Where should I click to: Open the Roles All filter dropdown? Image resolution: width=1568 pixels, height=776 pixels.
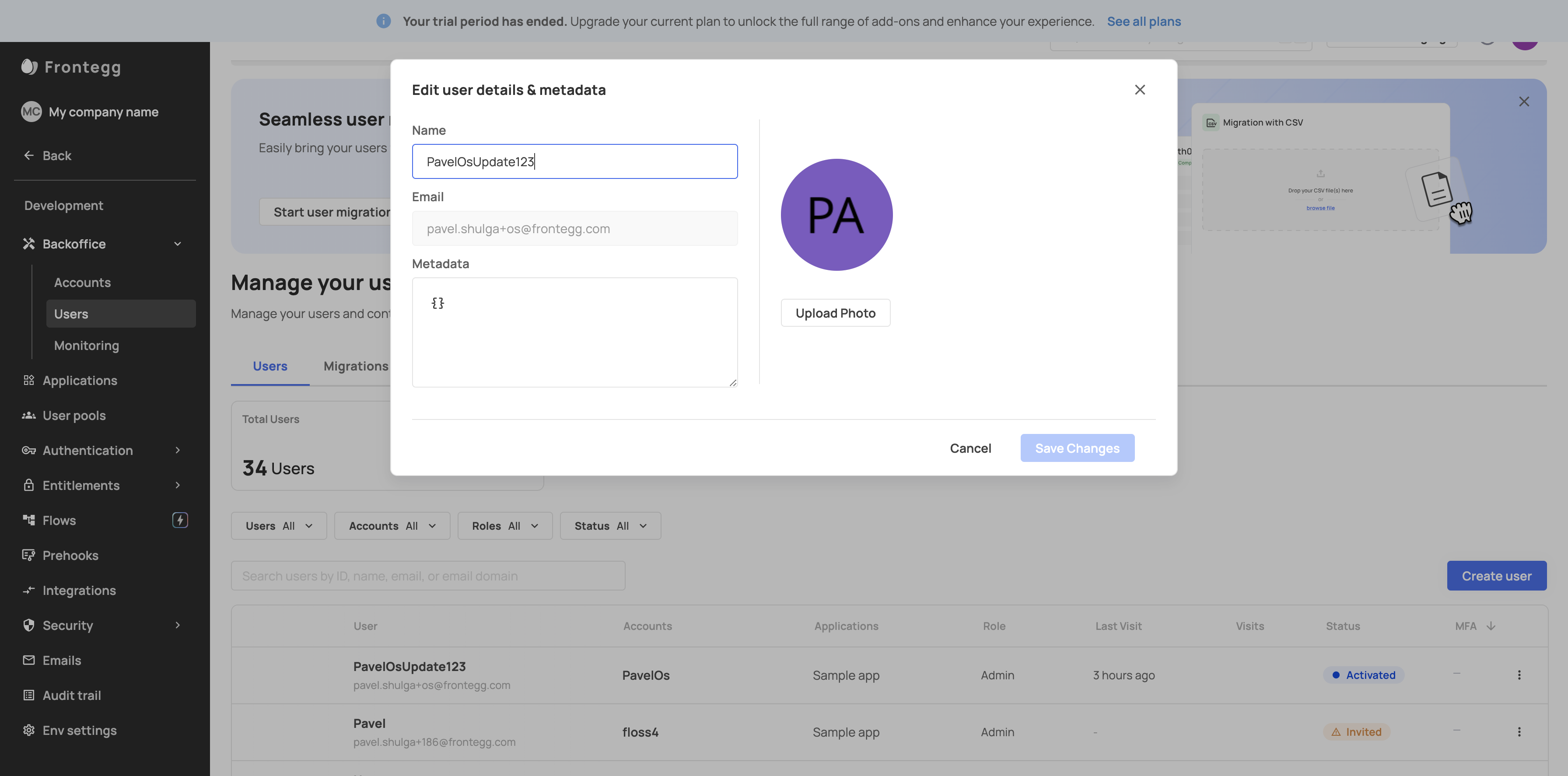point(504,525)
